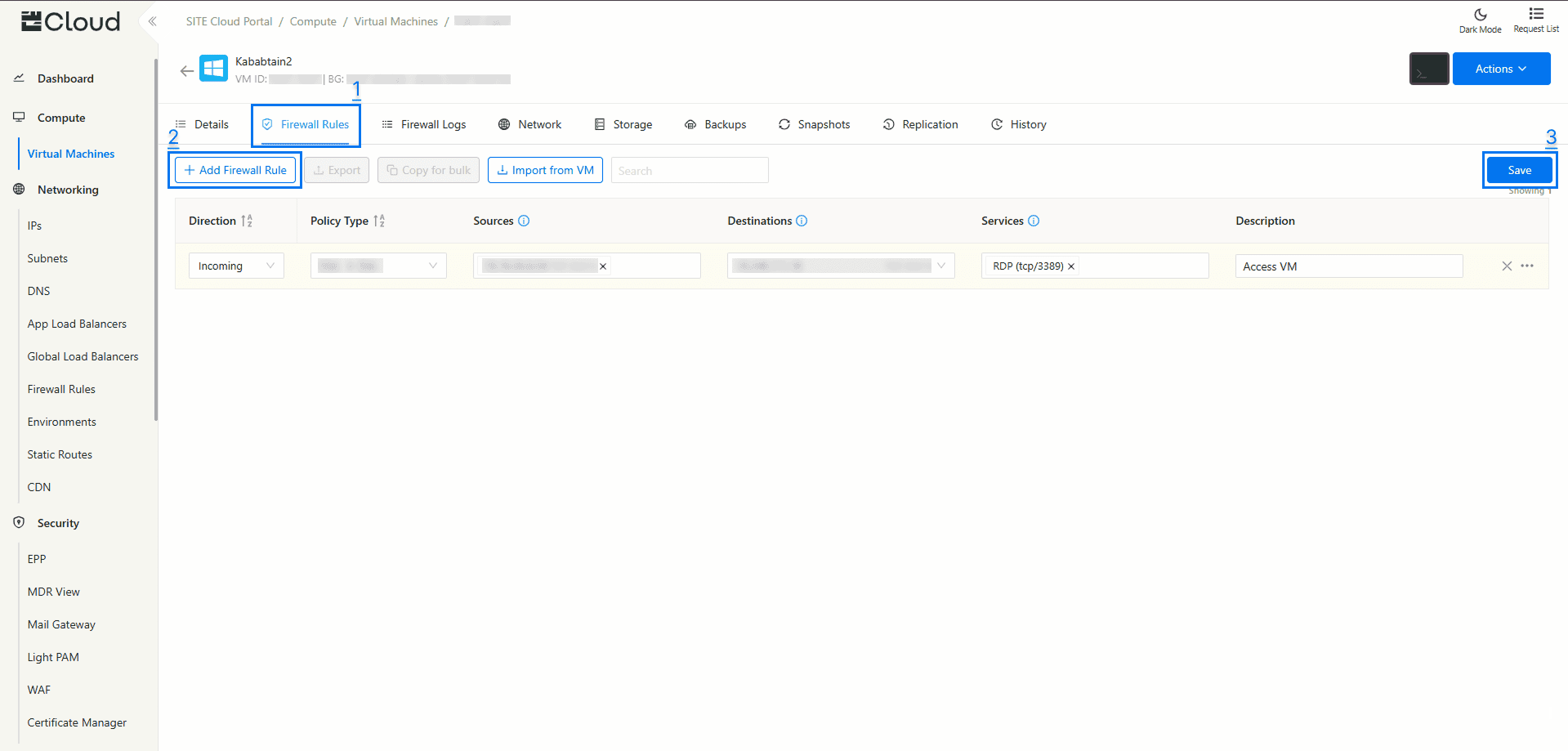Open the Snapshots tab
This screenshot has width=1568, height=751.
point(815,125)
